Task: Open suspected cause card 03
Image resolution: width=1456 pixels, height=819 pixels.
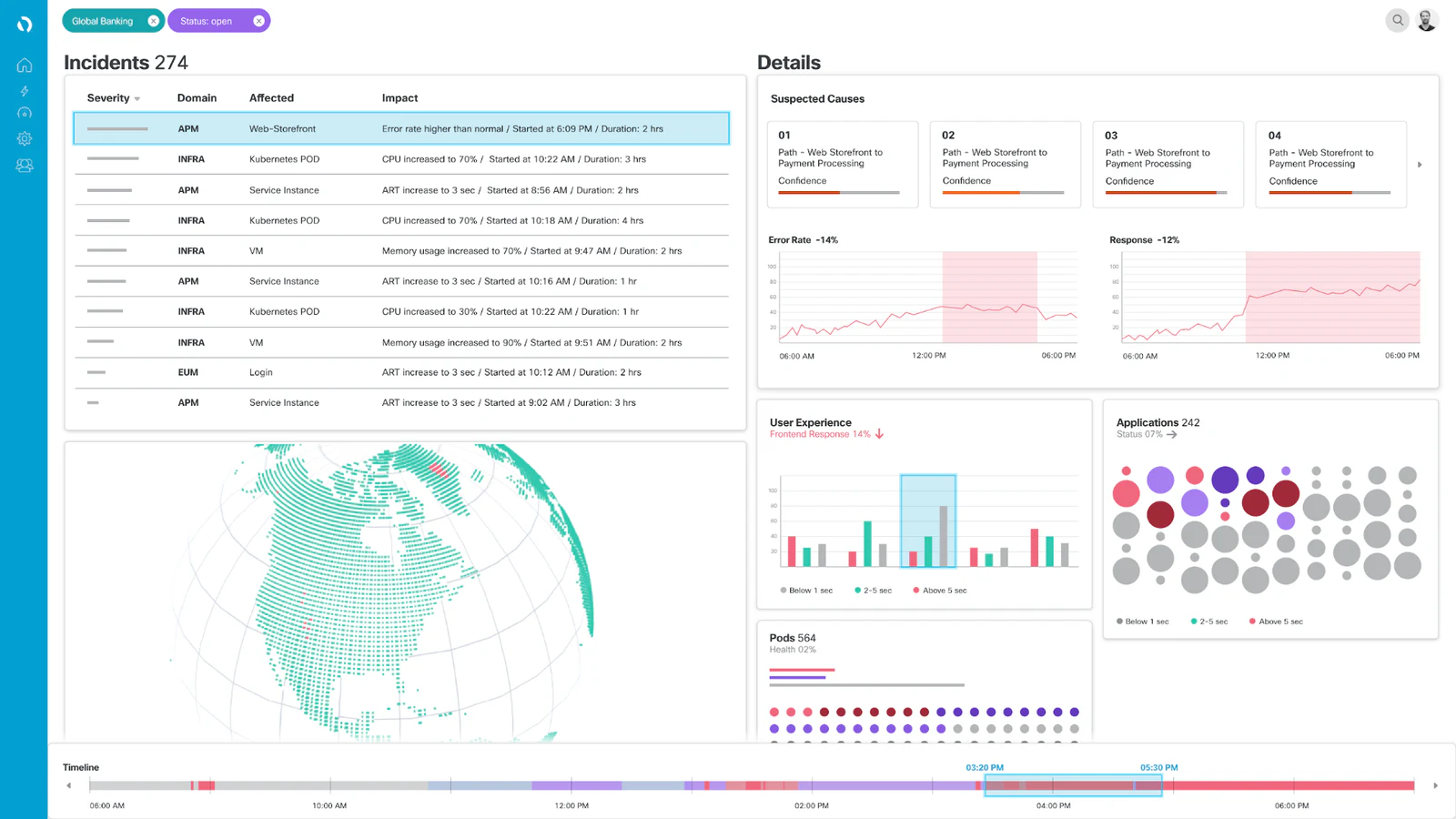Action: [1168, 165]
